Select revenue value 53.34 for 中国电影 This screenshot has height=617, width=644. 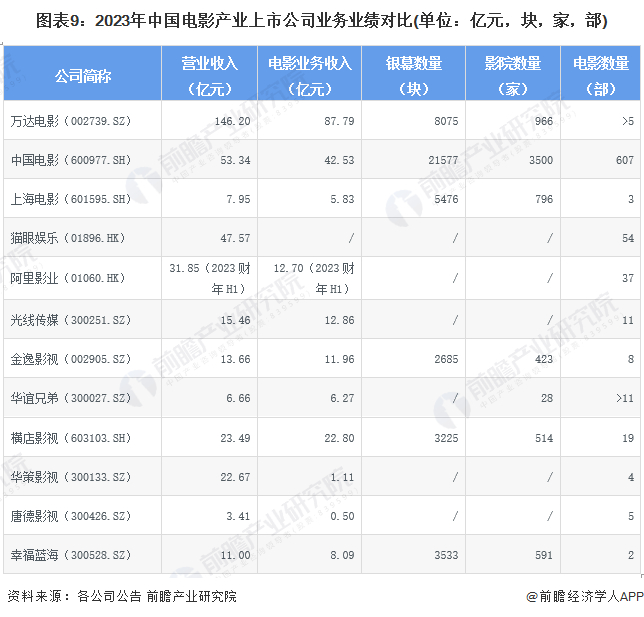(235, 160)
